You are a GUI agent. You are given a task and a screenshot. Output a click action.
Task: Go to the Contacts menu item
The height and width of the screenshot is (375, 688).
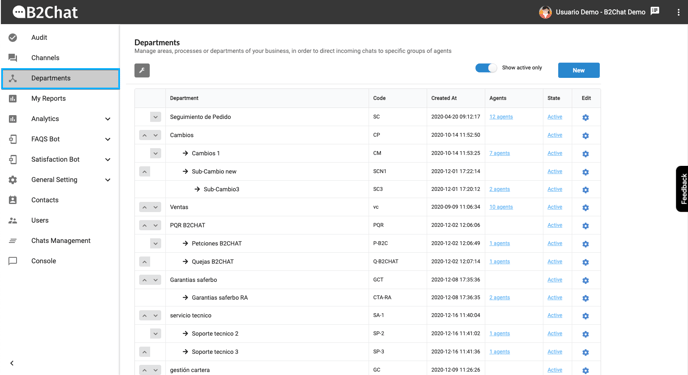61,200
